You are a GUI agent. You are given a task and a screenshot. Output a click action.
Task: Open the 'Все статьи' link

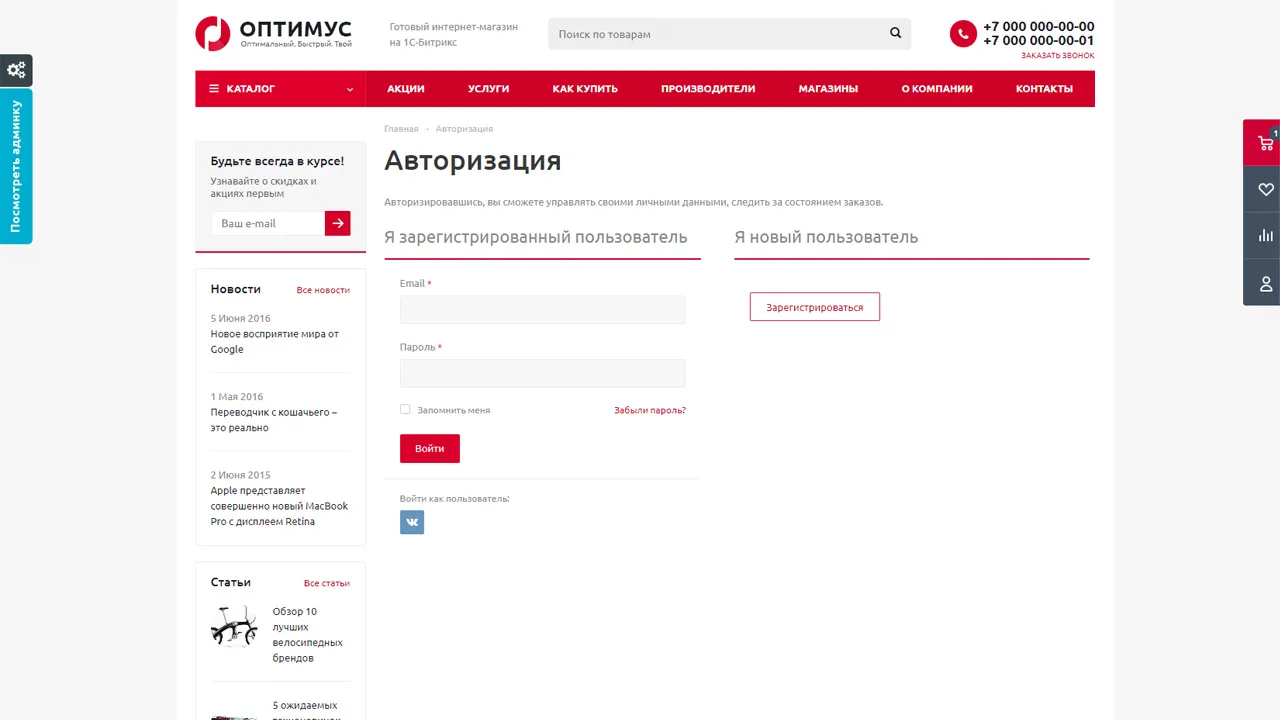[x=327, y=583]
